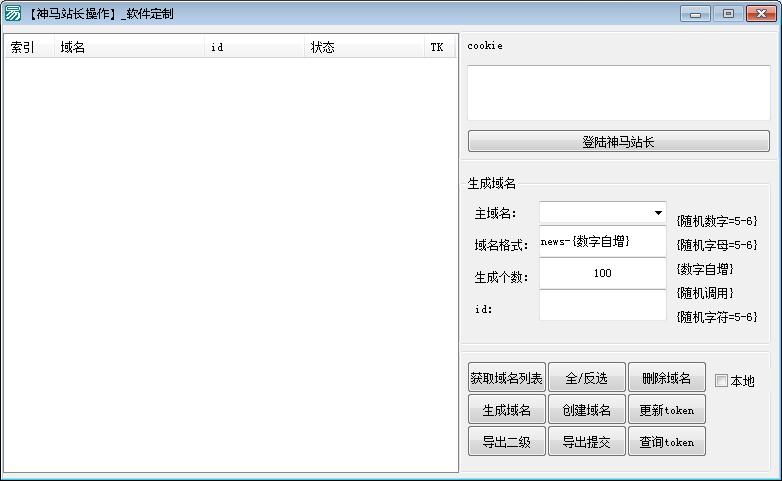The image size is (782, 481).
Task: Click into the 域名格式 input field
Action: pyautogui.click(x=602, y=241)
